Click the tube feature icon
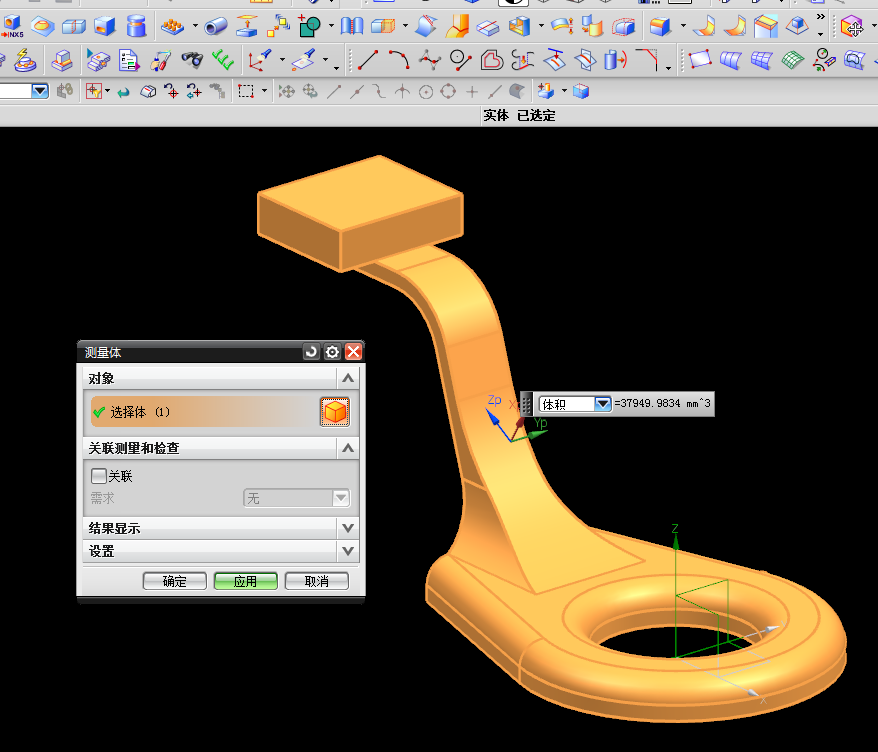The height and width of the screenshot is (752, 878). (x=216, y=25)
